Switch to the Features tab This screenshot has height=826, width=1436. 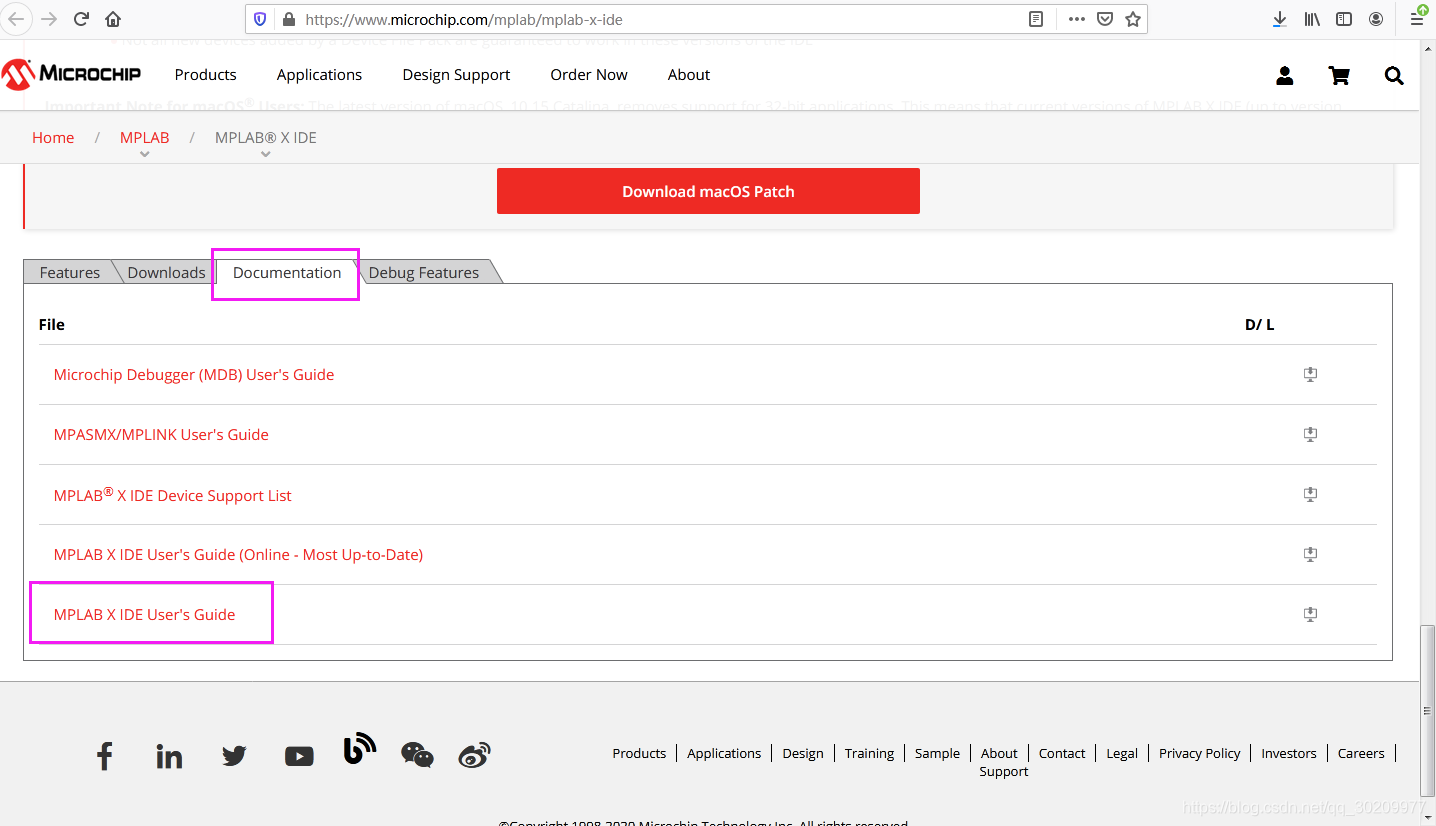(70, 272)
